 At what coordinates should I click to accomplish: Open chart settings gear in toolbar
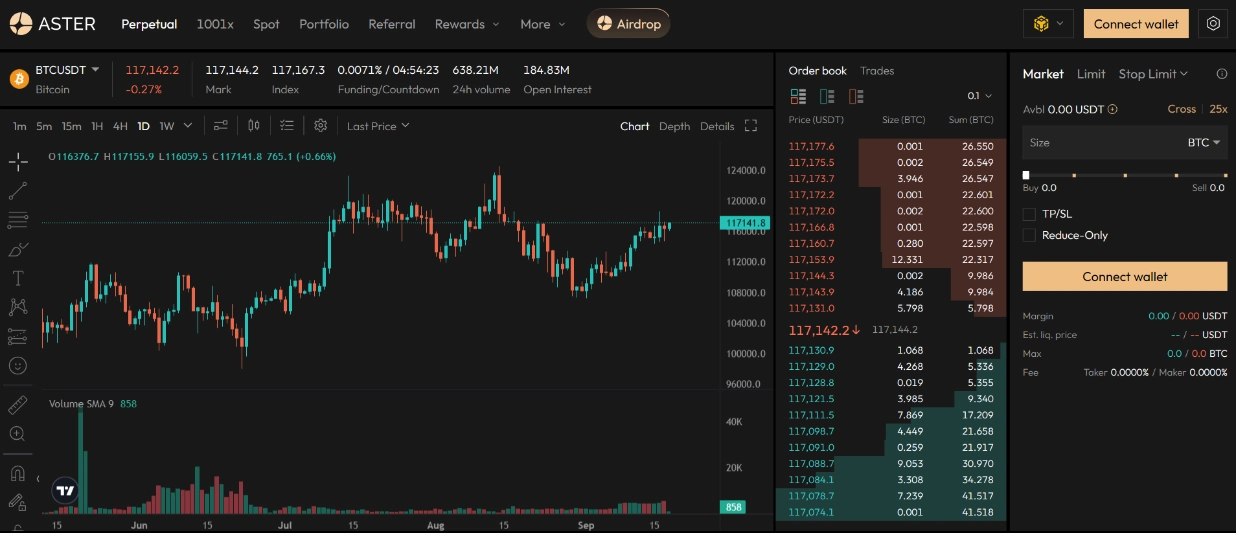(321, 126)
